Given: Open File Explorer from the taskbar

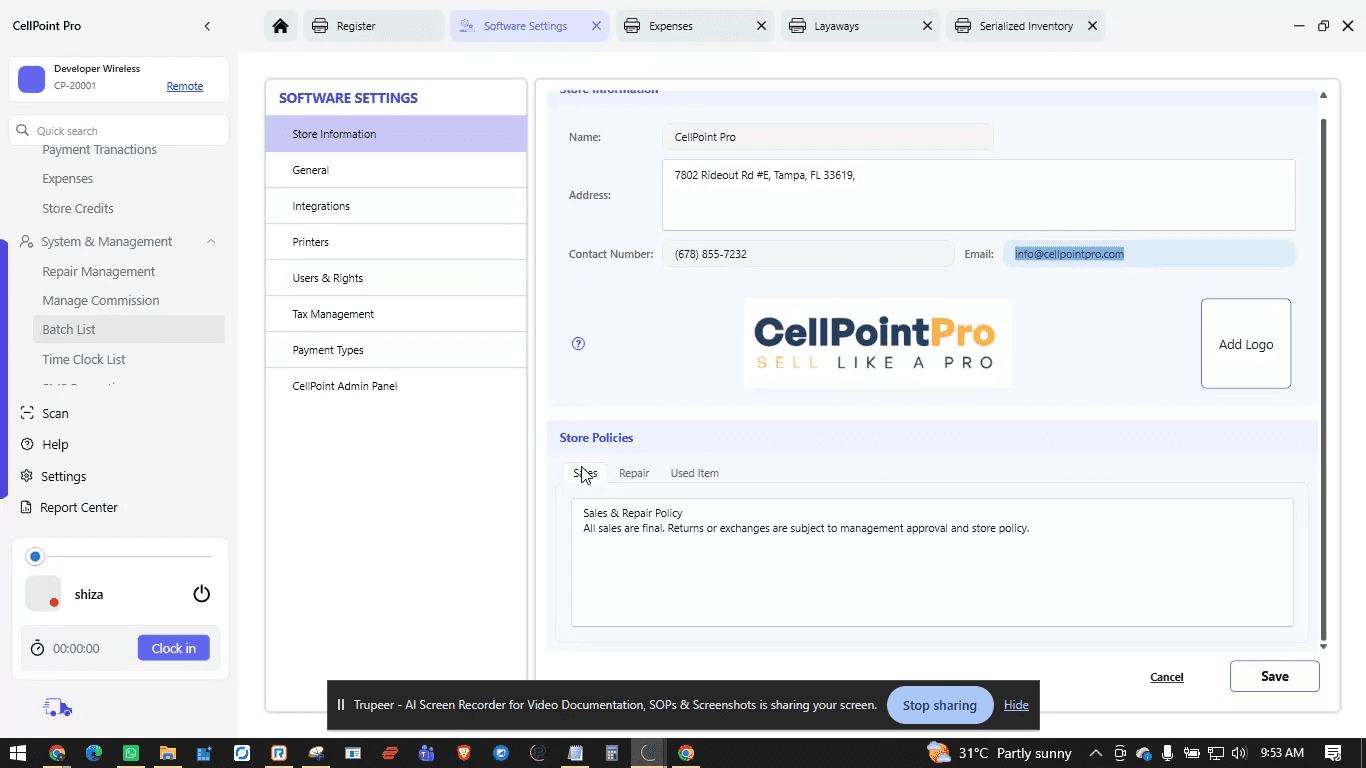Looking at the screenshot, I should tap(168, 753).
